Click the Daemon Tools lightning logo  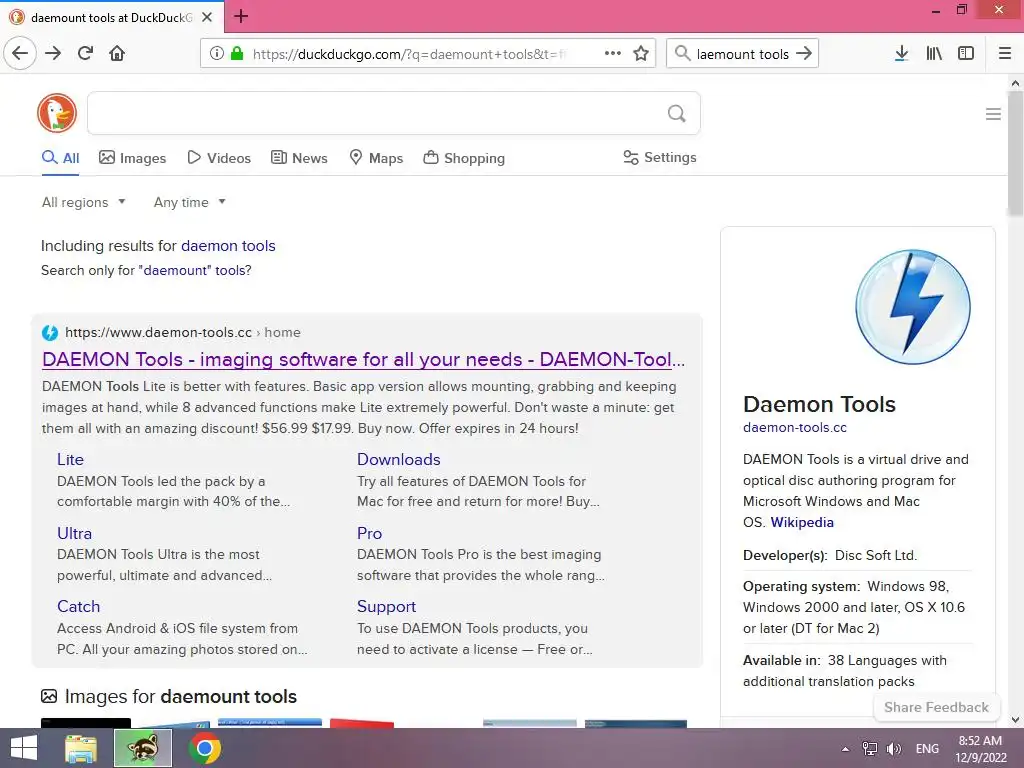[913, 307]
